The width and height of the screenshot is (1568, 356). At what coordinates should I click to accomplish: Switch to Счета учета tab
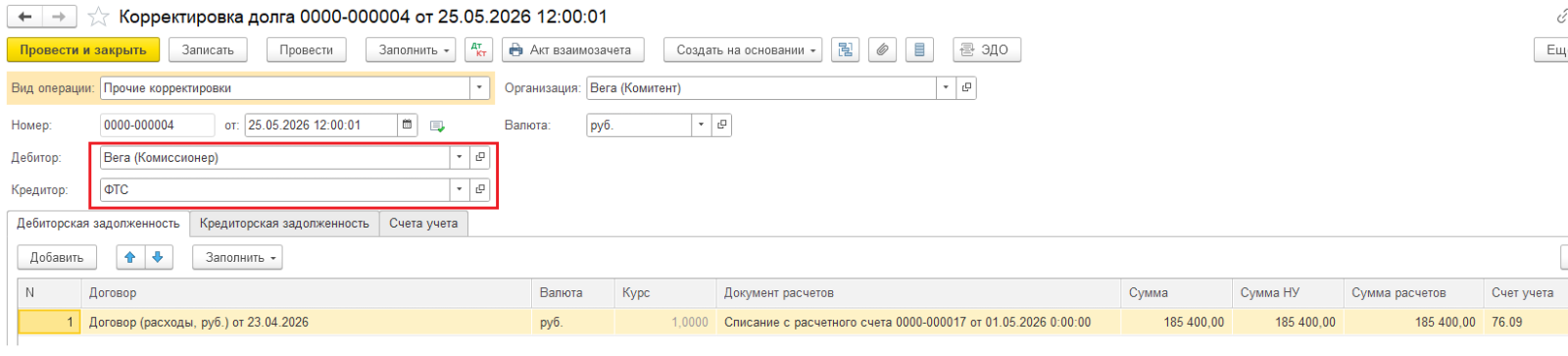[423, 224]
